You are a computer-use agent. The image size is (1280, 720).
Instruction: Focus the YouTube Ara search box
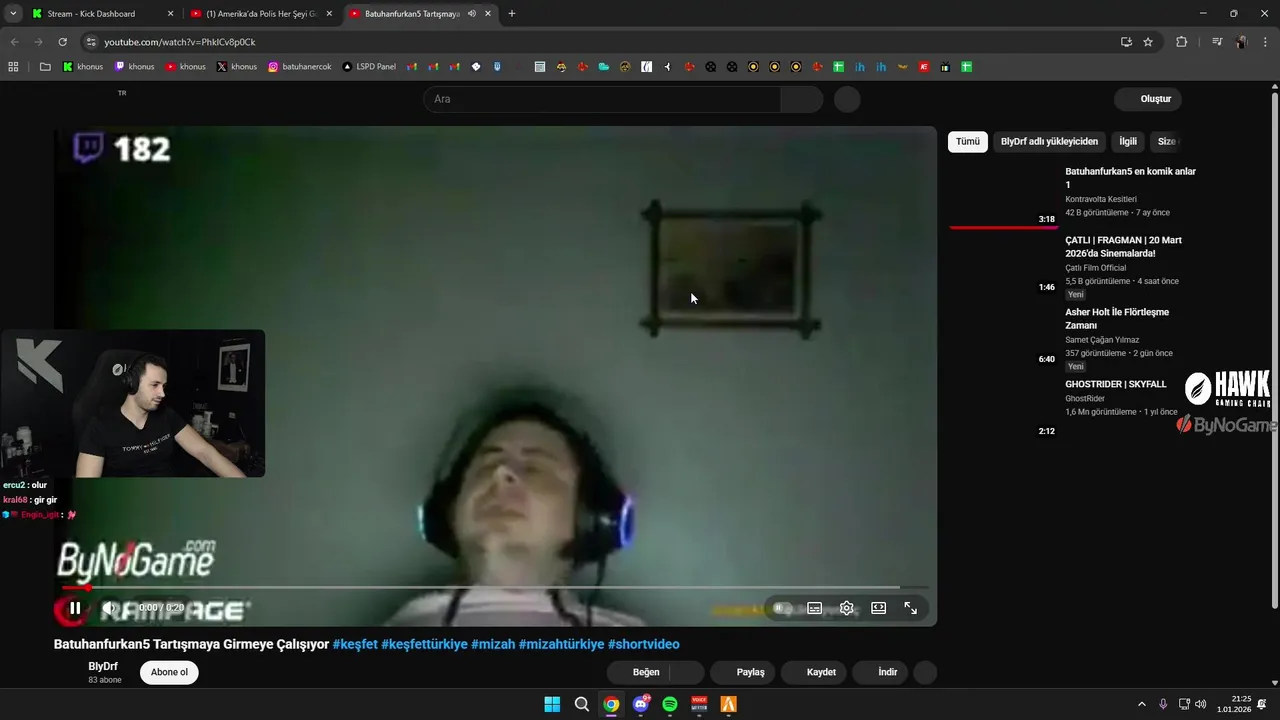(602, 99)
